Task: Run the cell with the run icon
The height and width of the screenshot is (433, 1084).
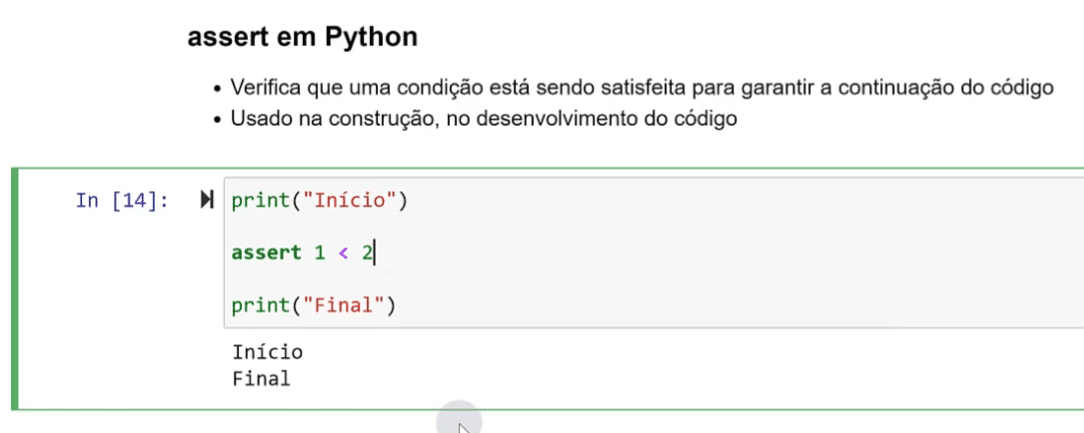Action: pyautogui.click(x=207, y=201)
